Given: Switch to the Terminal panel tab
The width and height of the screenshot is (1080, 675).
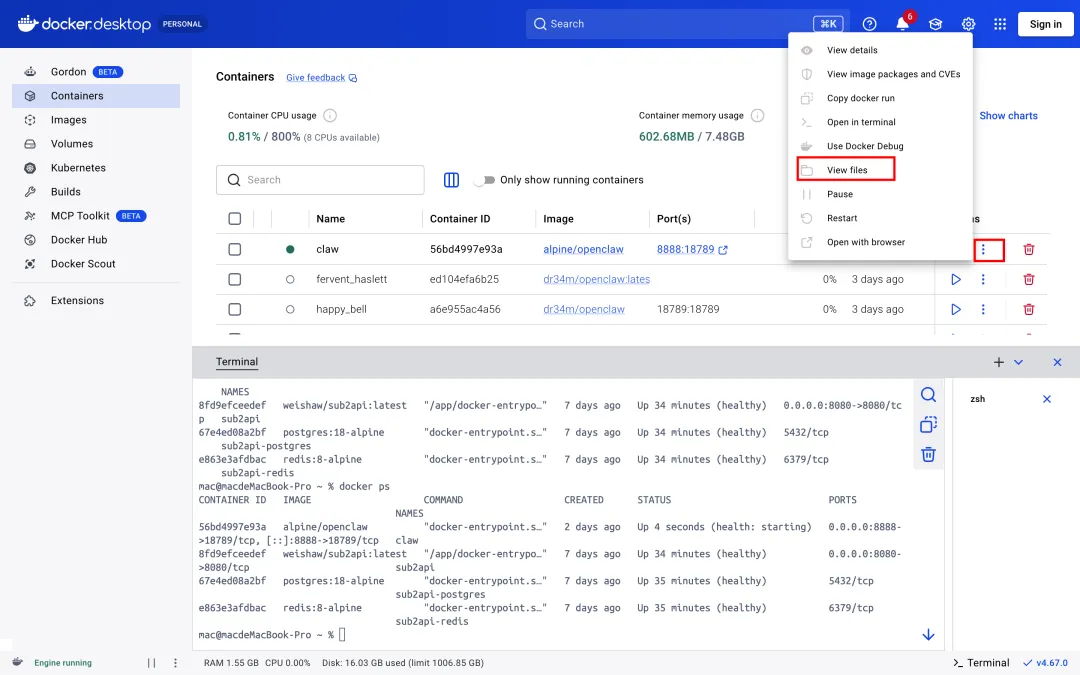Looking at the screenshot, I should 237,362.
